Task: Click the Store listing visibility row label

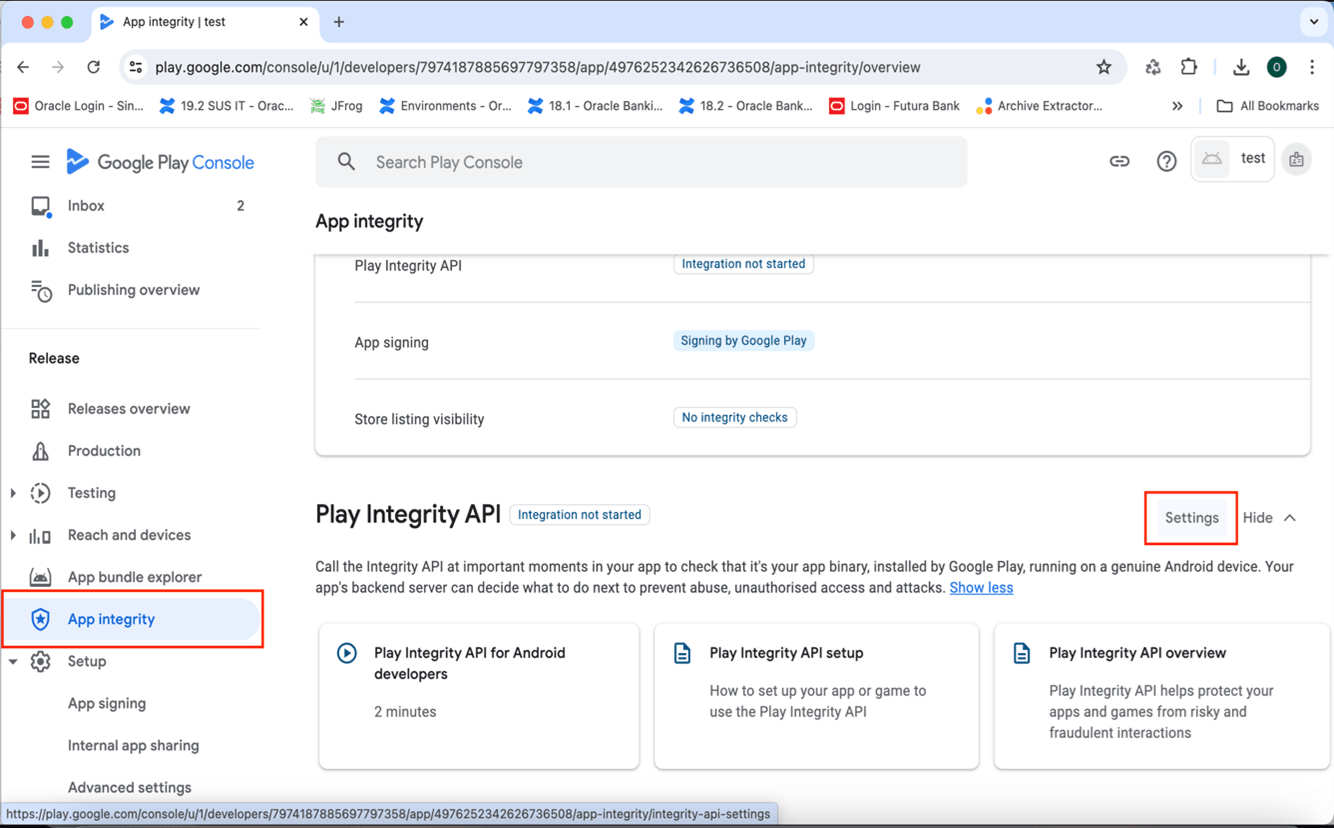Action: [419, 419]
